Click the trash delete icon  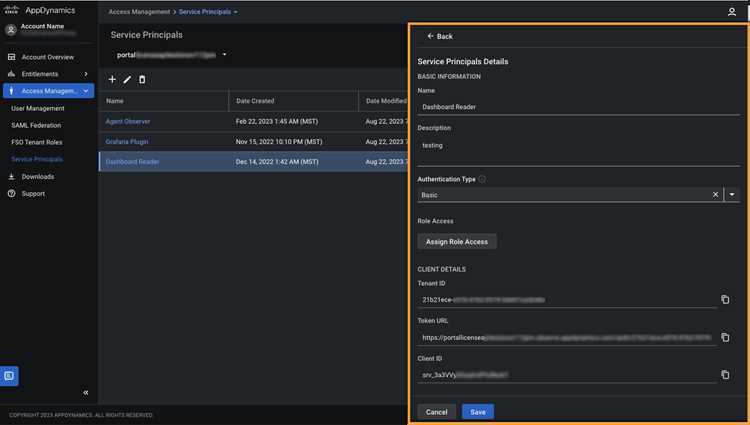pyautogui.click(x=142, y=79)
